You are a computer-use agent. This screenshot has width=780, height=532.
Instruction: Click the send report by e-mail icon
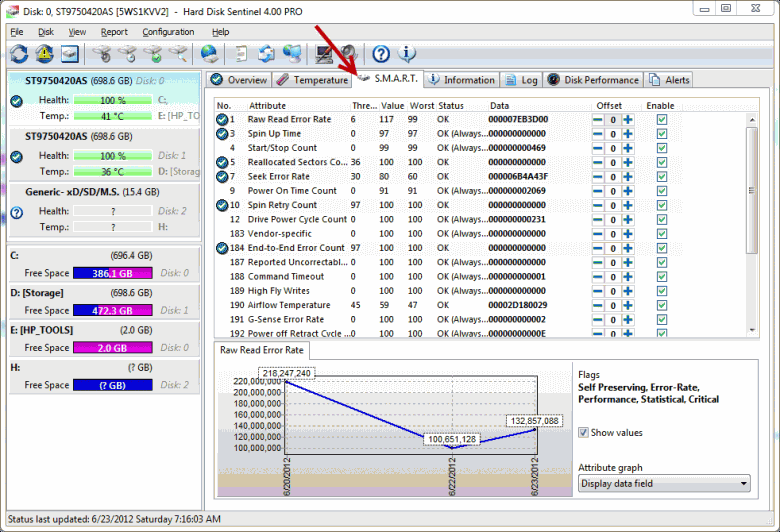pos(267,53)
